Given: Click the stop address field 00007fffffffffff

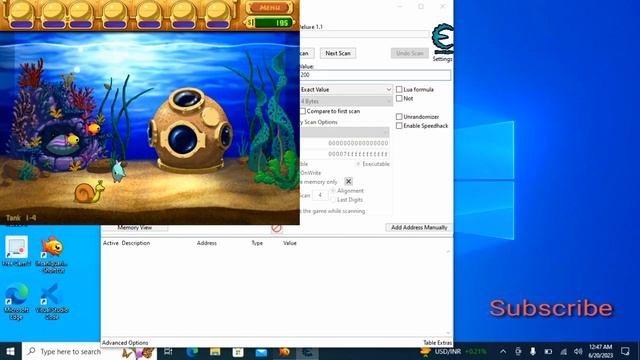Looking at the screenshot, I should tap(345, 154).
